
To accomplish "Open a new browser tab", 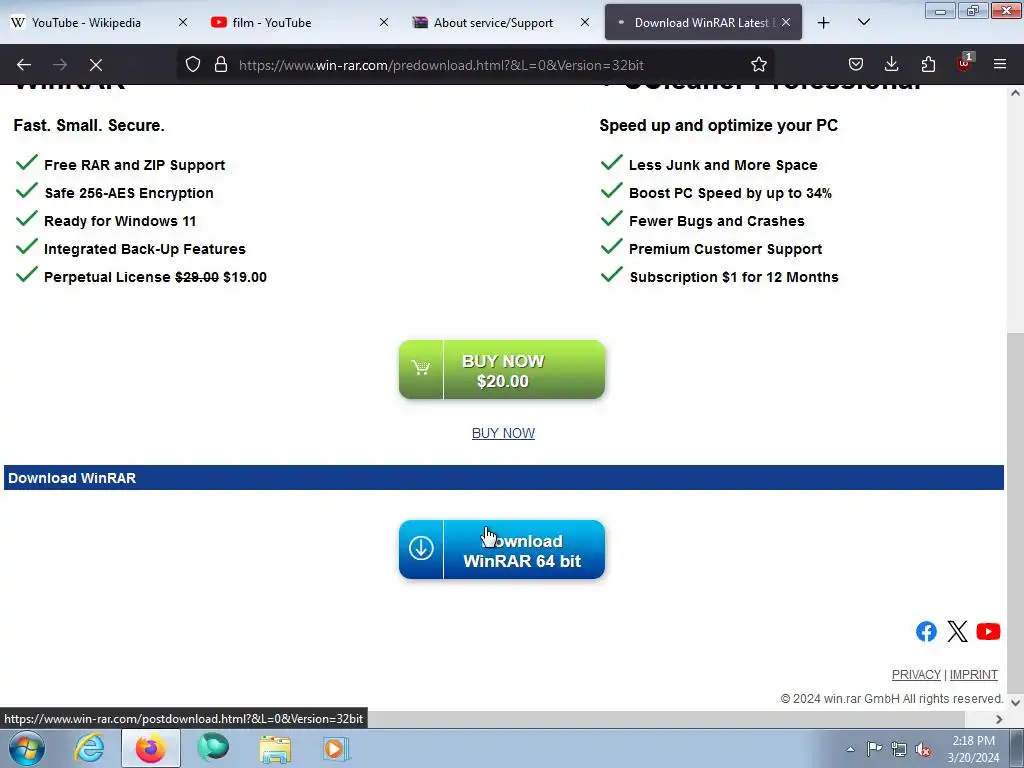I will click(824, 23).
